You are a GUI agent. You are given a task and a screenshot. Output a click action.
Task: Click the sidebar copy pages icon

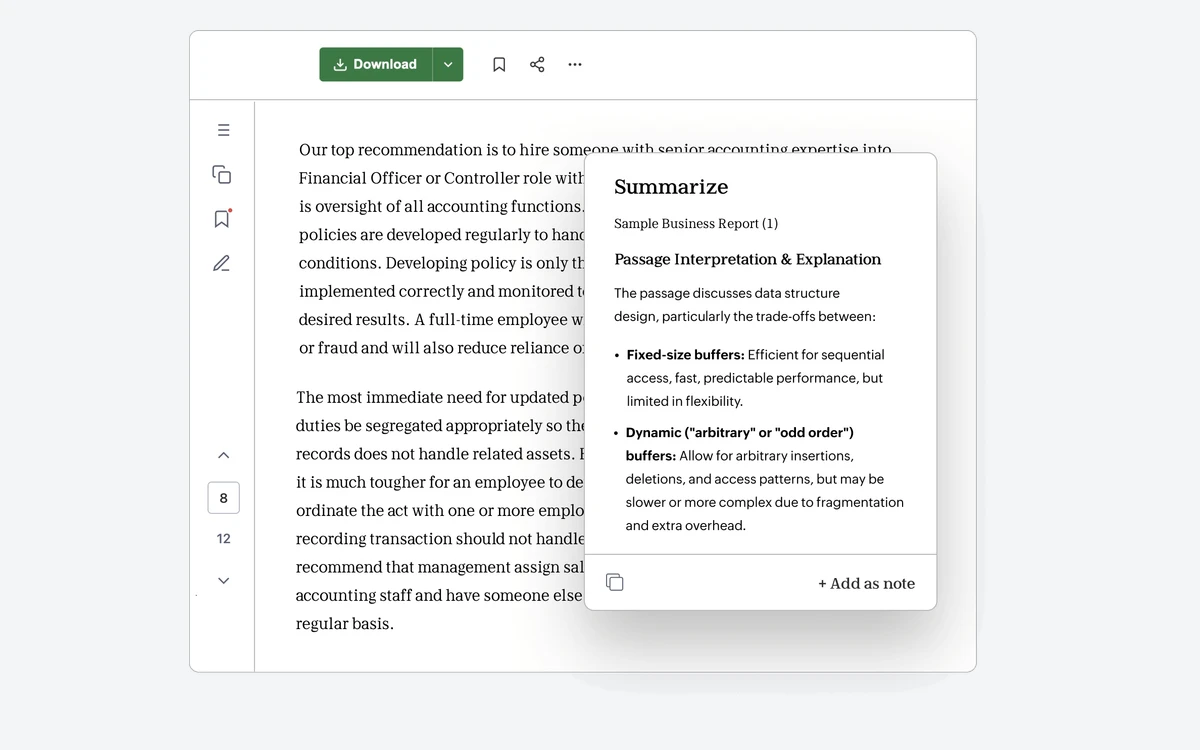pos(222,174)
